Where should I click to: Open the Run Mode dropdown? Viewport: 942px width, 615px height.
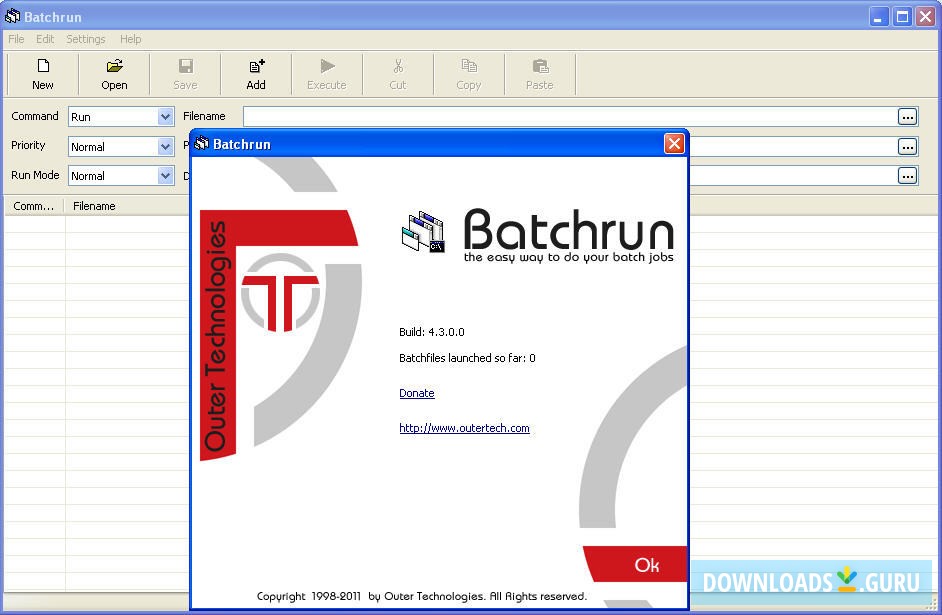click(x=165, y=175)
